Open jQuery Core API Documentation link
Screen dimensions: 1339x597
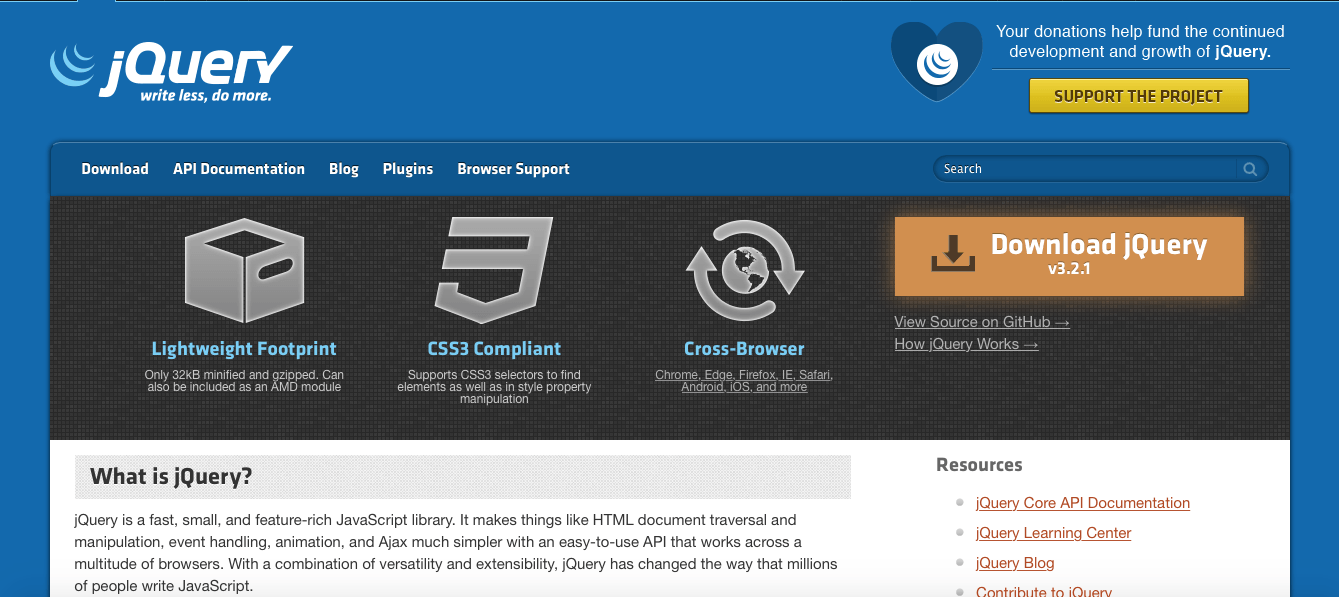point(1083,503)
